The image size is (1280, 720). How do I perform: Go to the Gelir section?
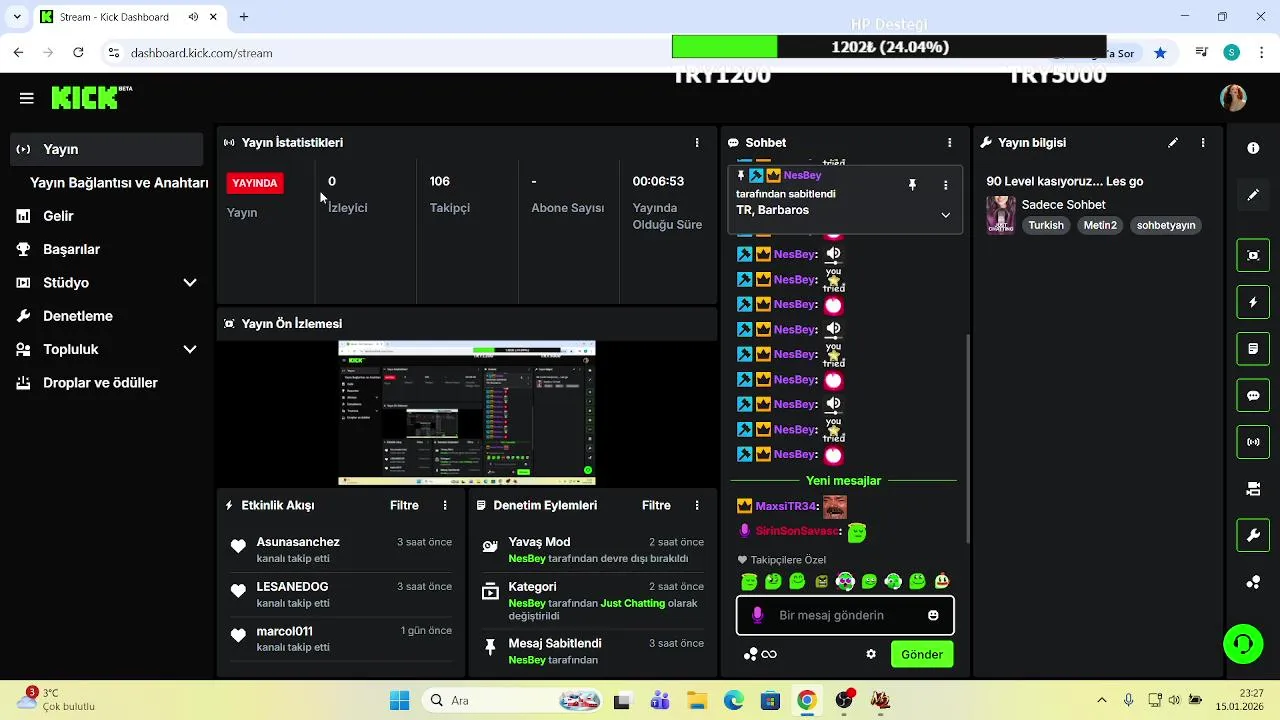58,216
